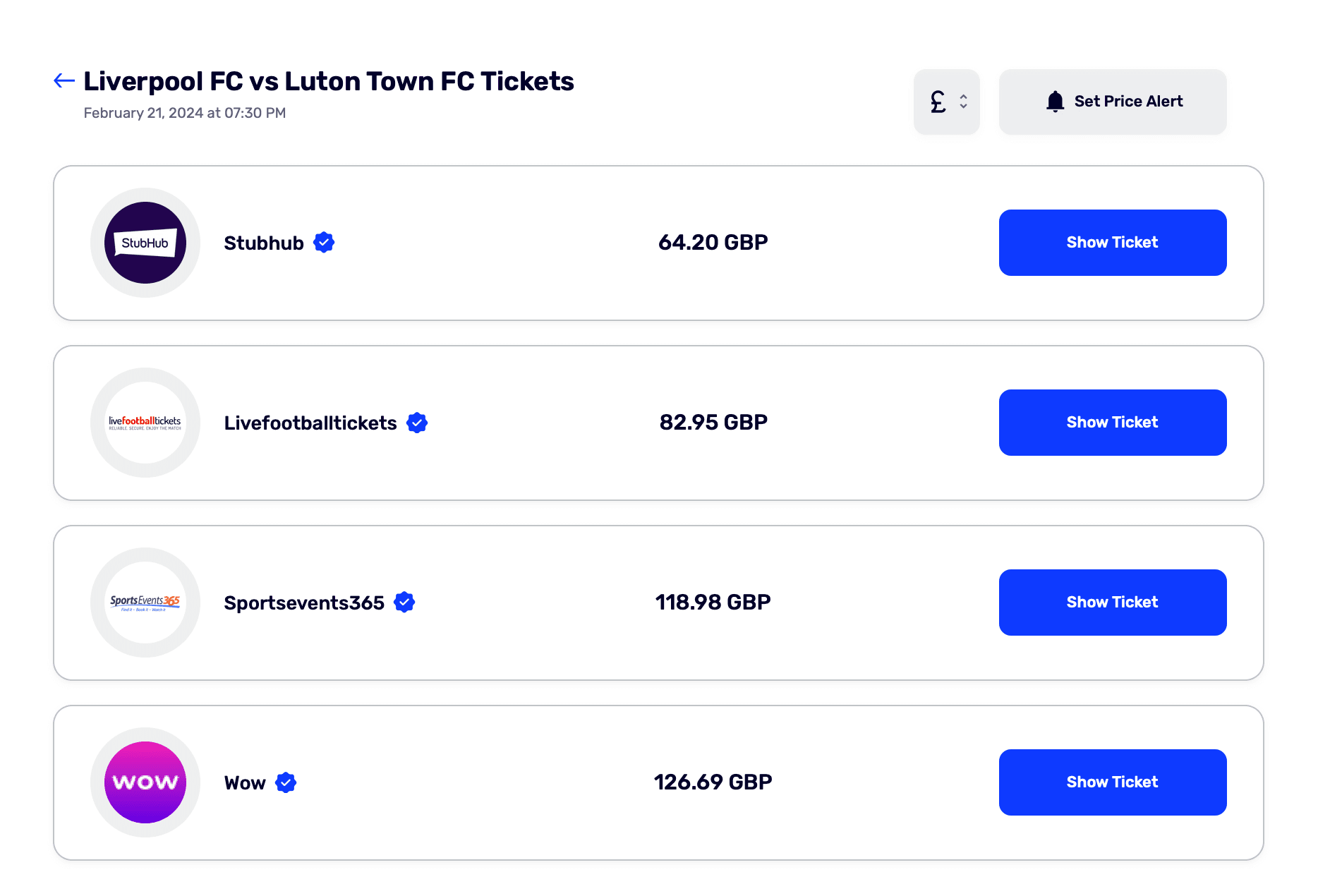
Task: Click the Set Price Alert button
Action: click(x=1113, y=102)
